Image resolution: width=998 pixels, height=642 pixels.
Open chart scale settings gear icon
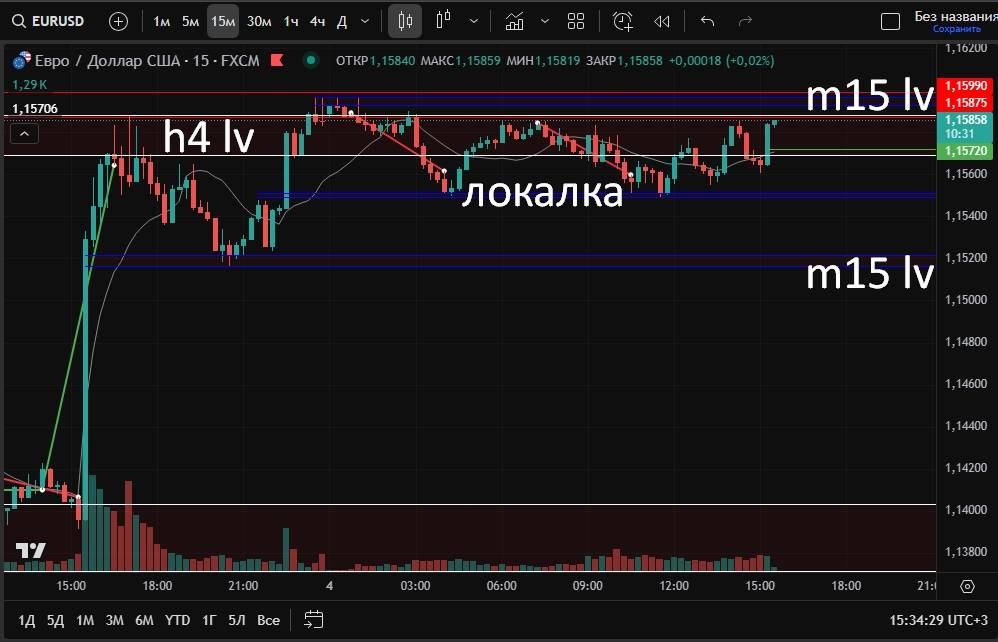point(967,586)
